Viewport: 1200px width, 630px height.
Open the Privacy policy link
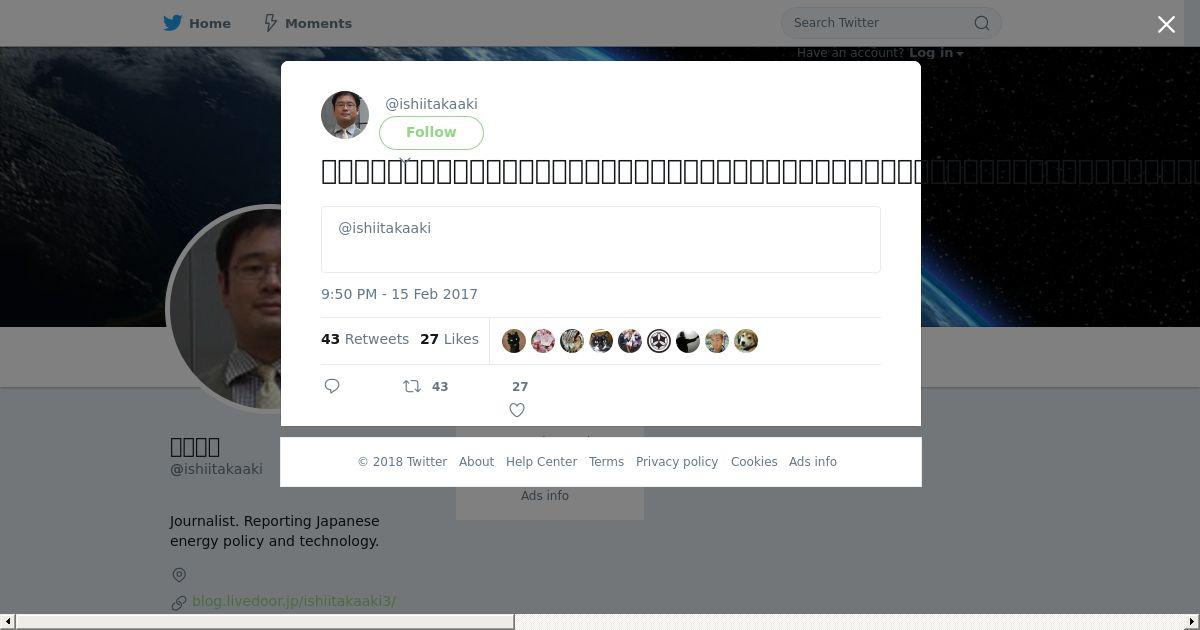tap(677, 462)
